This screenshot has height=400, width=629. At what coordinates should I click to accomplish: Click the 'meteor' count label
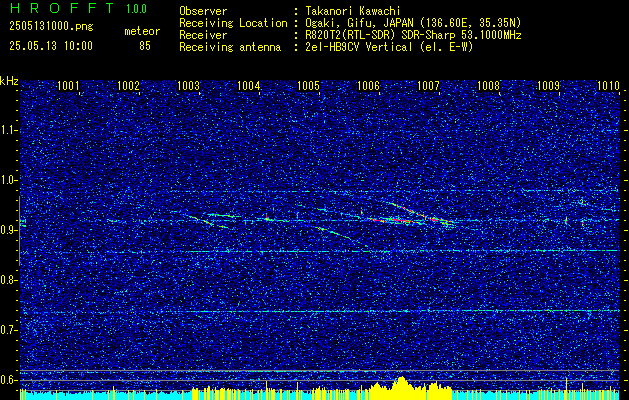click(142, 31)
